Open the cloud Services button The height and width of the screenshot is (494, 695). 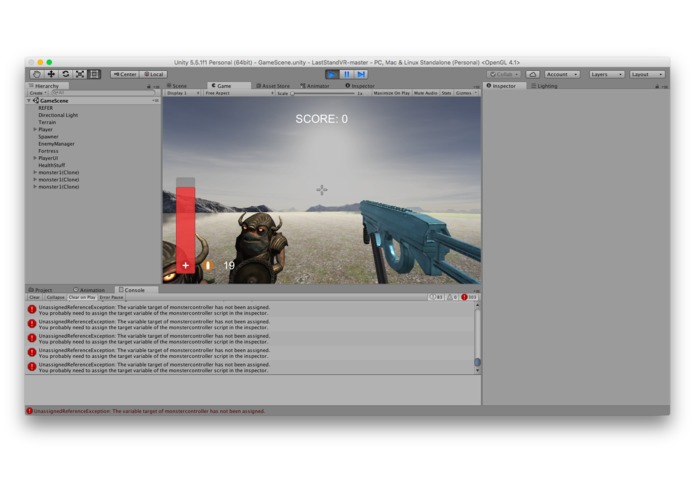(x=533, y=74)
